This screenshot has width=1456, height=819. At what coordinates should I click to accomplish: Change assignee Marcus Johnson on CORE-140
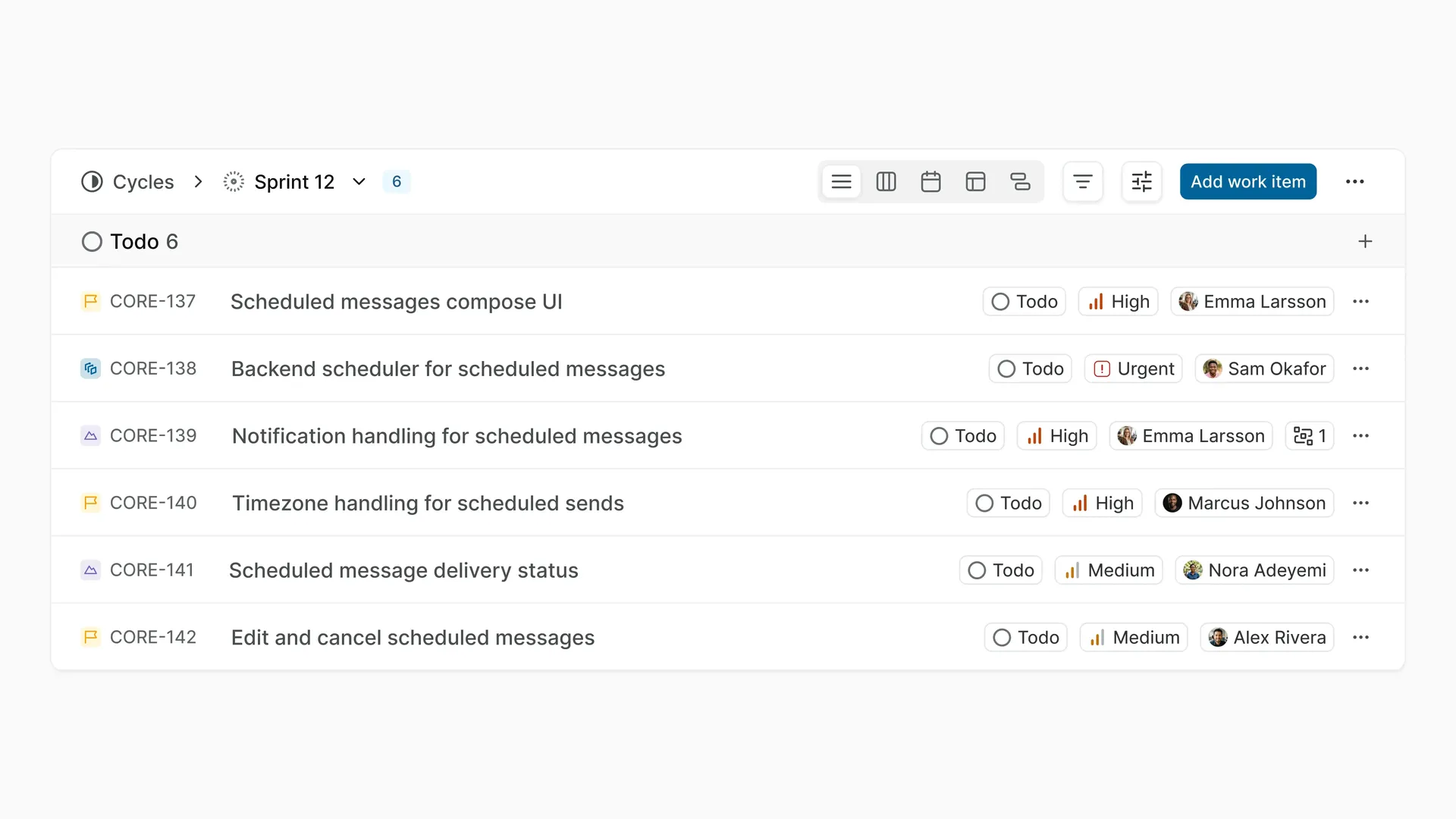point(1244,503)
